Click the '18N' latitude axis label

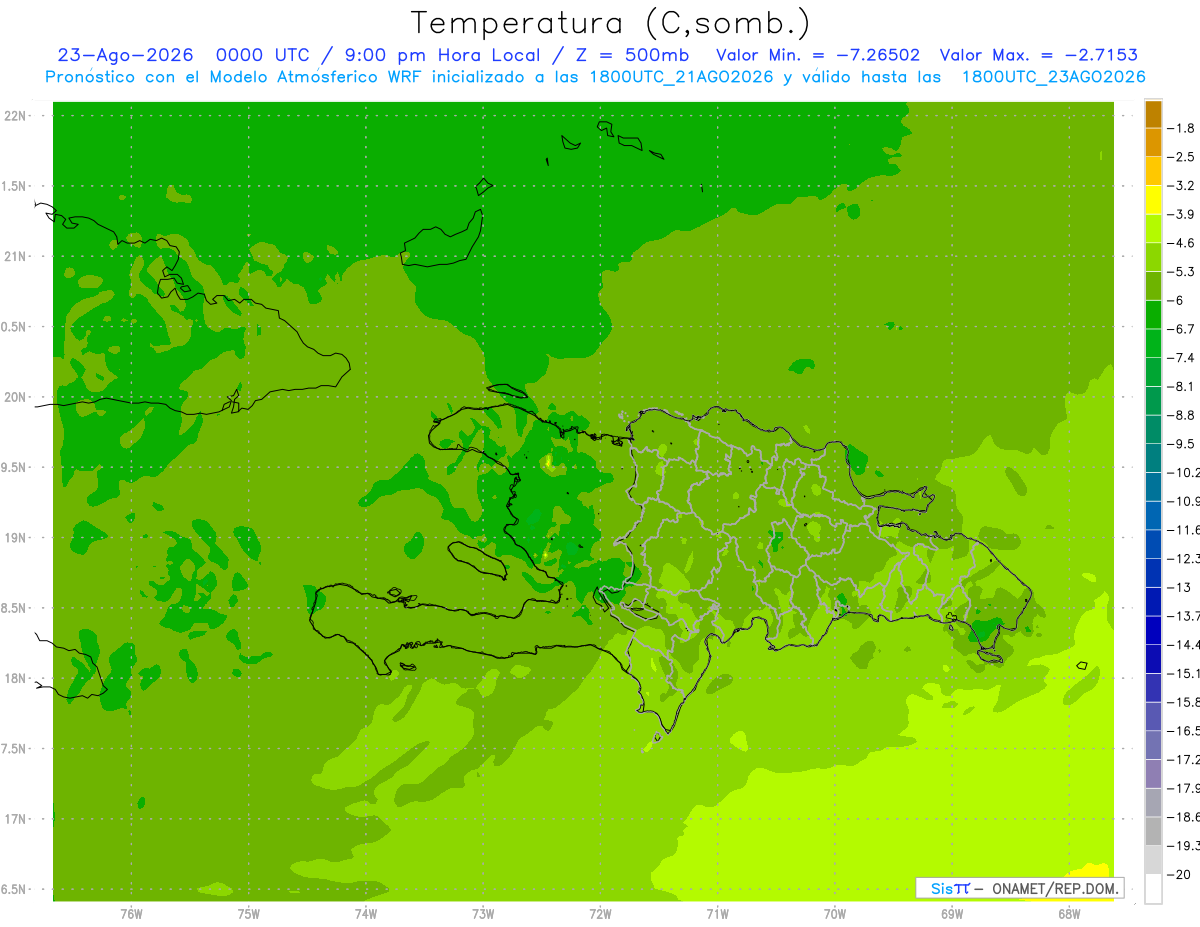(x=16, y=679)
